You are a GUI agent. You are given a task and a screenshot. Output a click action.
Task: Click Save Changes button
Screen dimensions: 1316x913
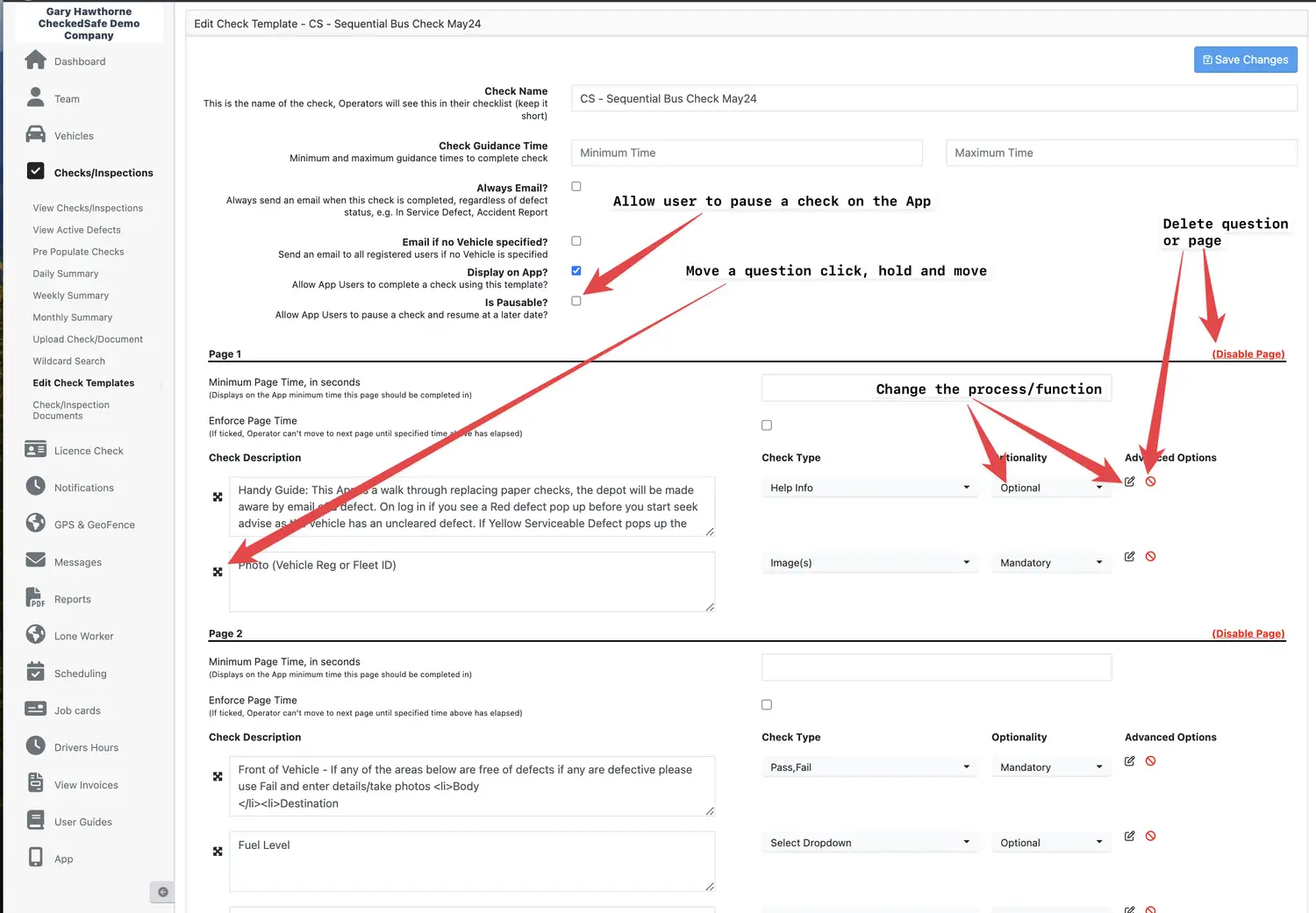click(x=1245, y=60)
